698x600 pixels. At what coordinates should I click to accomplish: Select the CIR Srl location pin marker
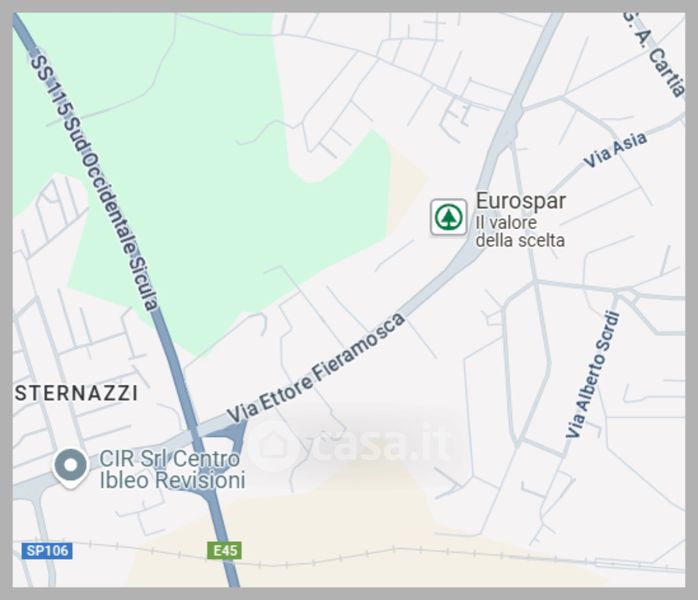70,468
